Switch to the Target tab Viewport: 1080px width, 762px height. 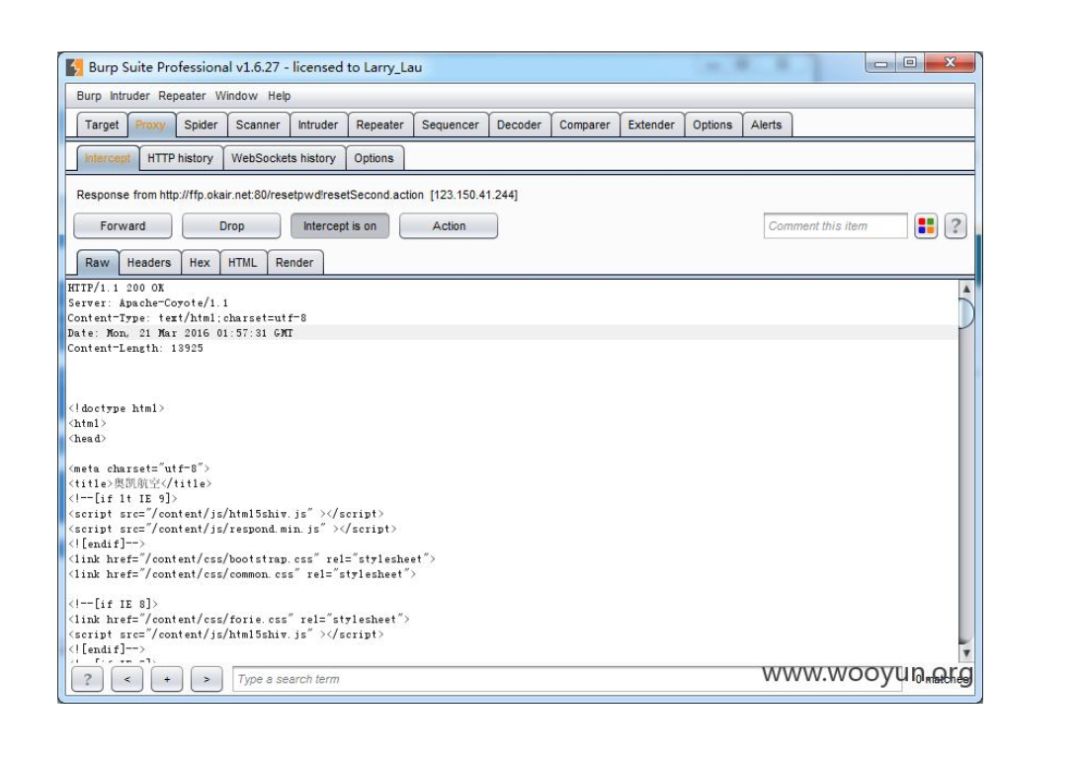point(102,125)
